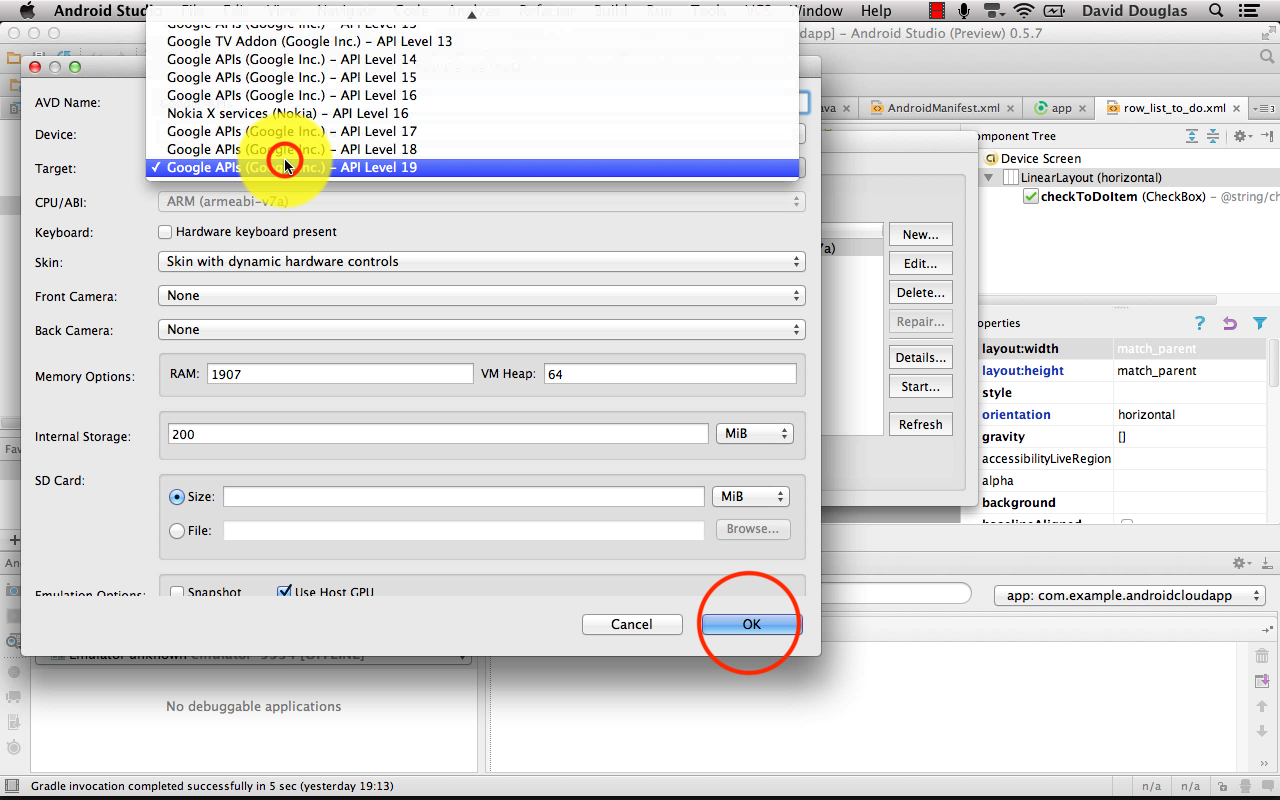Screen dimensions: 1280x800
Task: Uncheck the Use Host GPU checkbox
Action: pyautogui.click(x=284, y=592)
